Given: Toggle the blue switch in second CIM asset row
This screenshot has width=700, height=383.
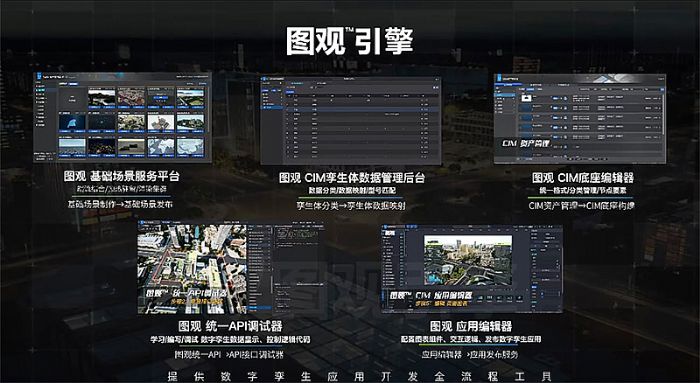Looking at the screenshot, I should pyautogui.click(x=556, y=108).
